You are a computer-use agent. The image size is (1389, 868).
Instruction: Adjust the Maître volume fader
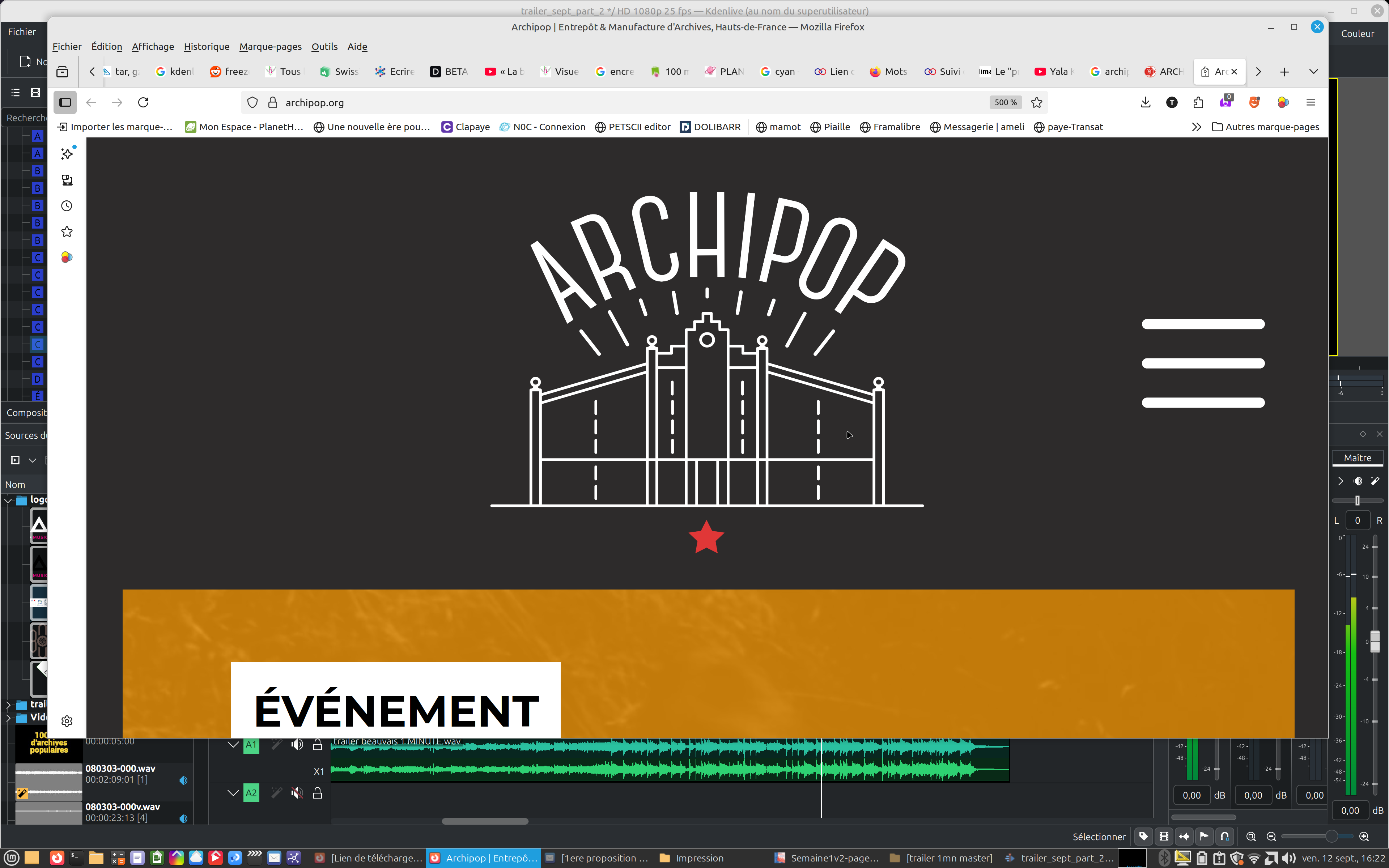(1375, 642)
